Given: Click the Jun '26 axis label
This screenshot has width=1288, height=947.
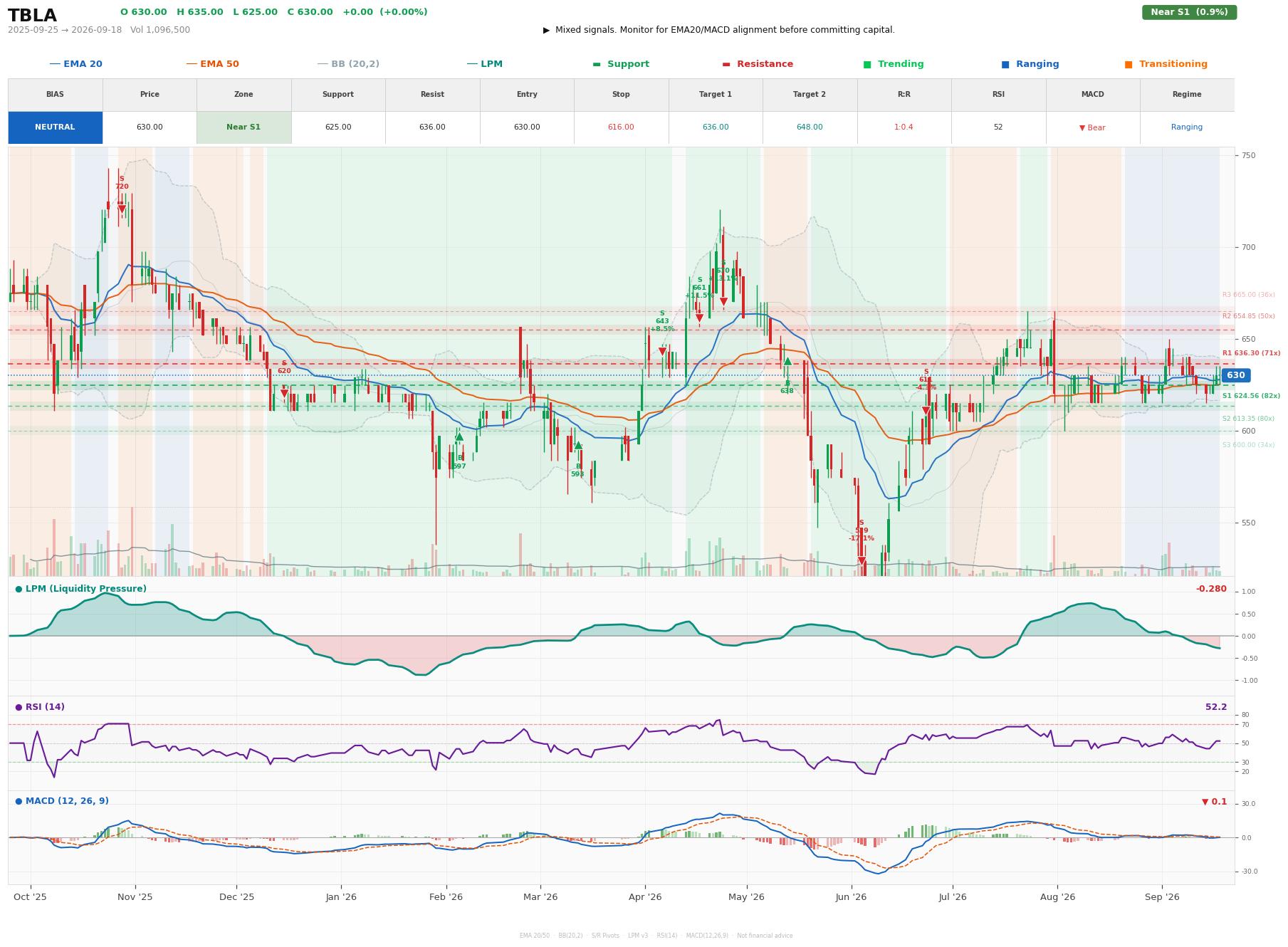Looking at the screenshot, I should pos(851,897).
